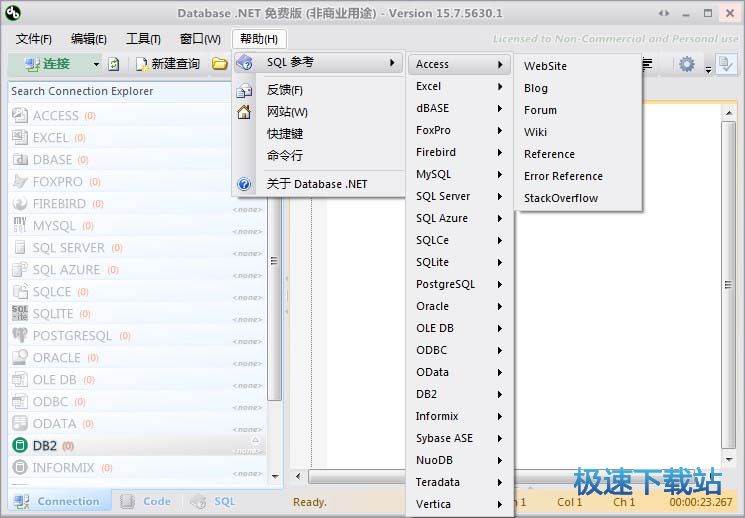The height and width of the screenshot is (518, 745).
Task: Expand the MySQL submenu entry
Action: [459, 174]
